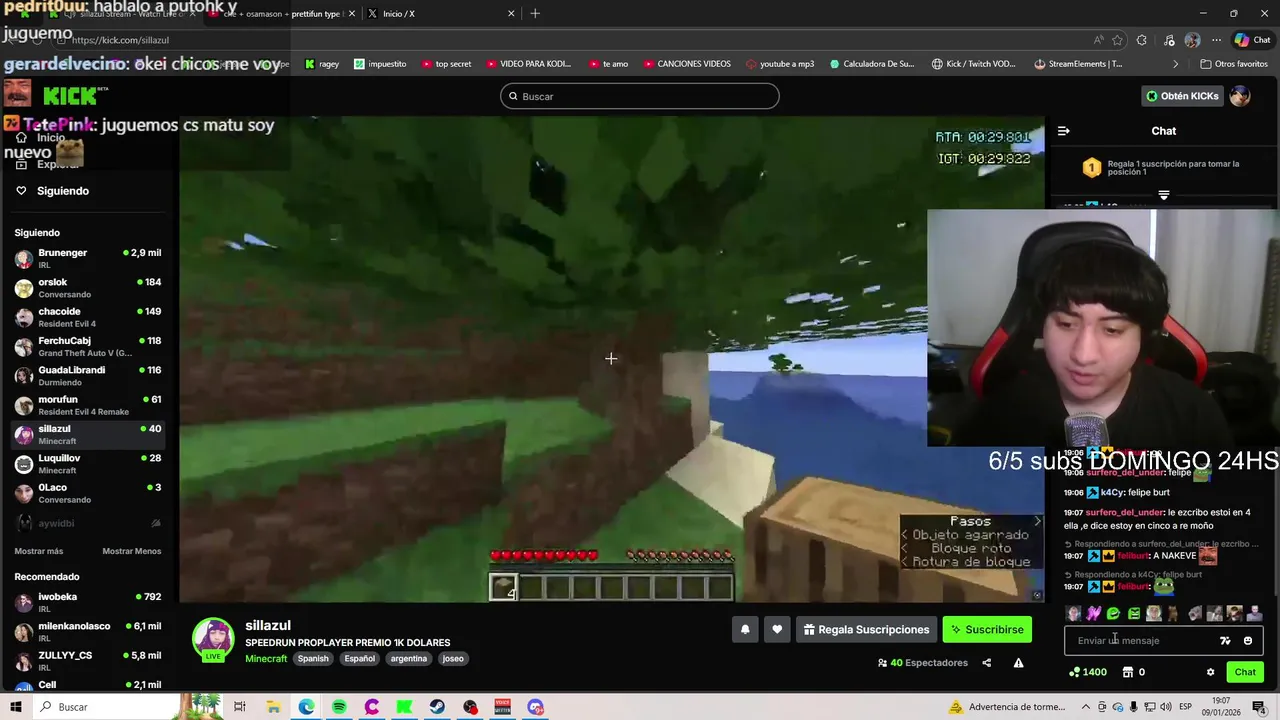Image resolution: width=1280 pixels, height=720 pixels.
Task: Expand the bookmarks bar overflow chevron
Action: click(1175, 64)
